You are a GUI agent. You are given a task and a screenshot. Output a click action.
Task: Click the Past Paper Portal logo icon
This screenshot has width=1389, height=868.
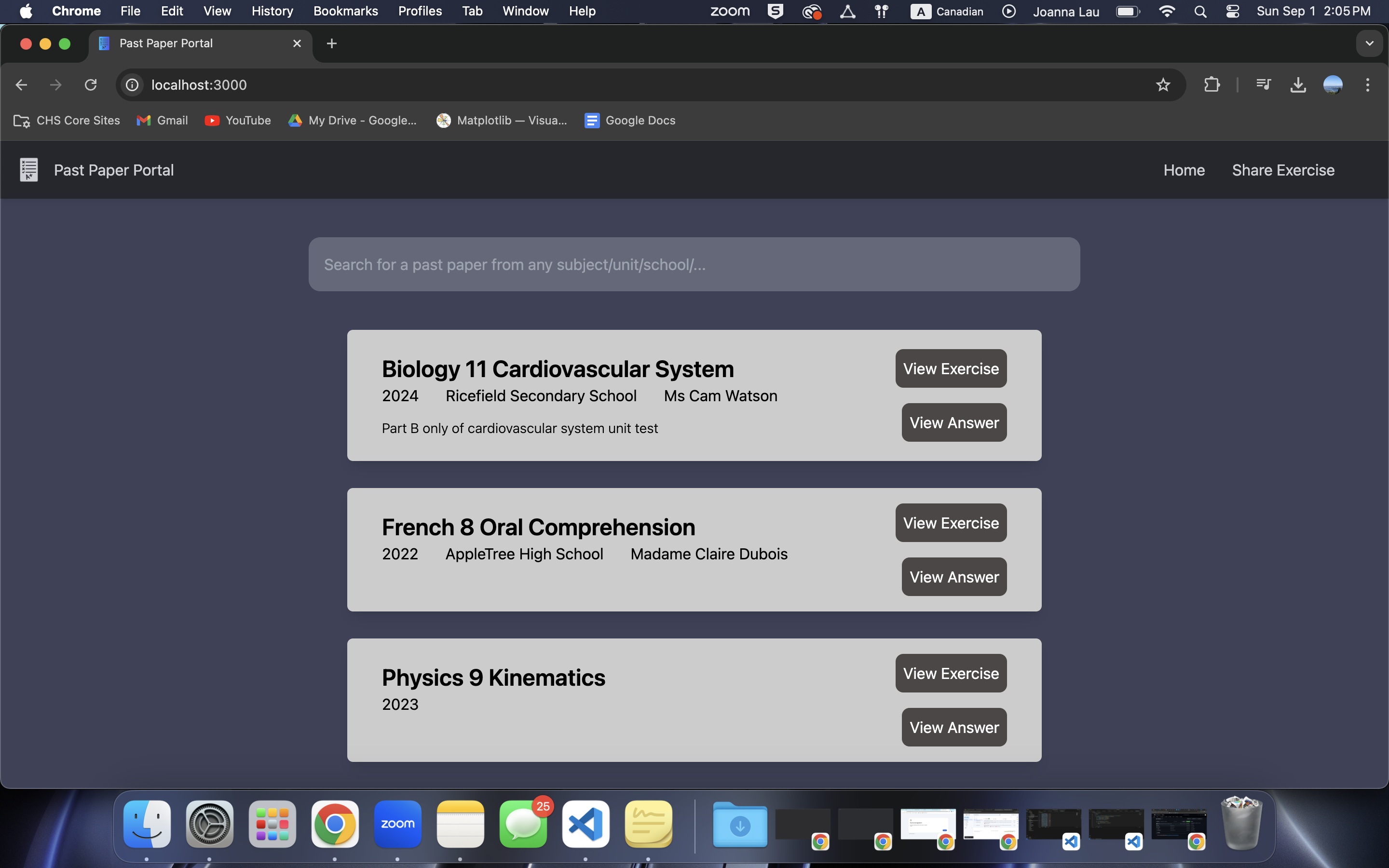[x=29, y=170]
